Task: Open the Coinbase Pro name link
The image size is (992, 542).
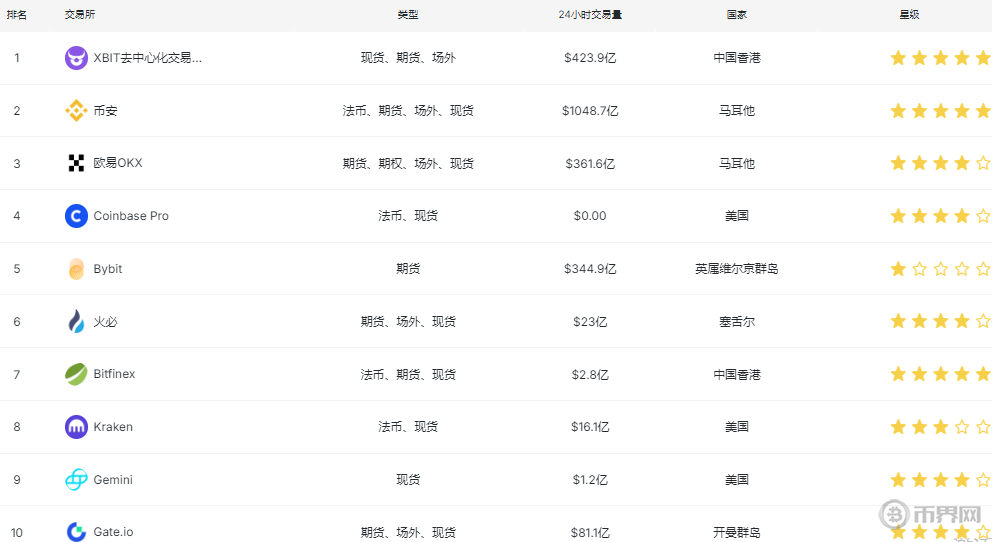Action: (131, 216)
